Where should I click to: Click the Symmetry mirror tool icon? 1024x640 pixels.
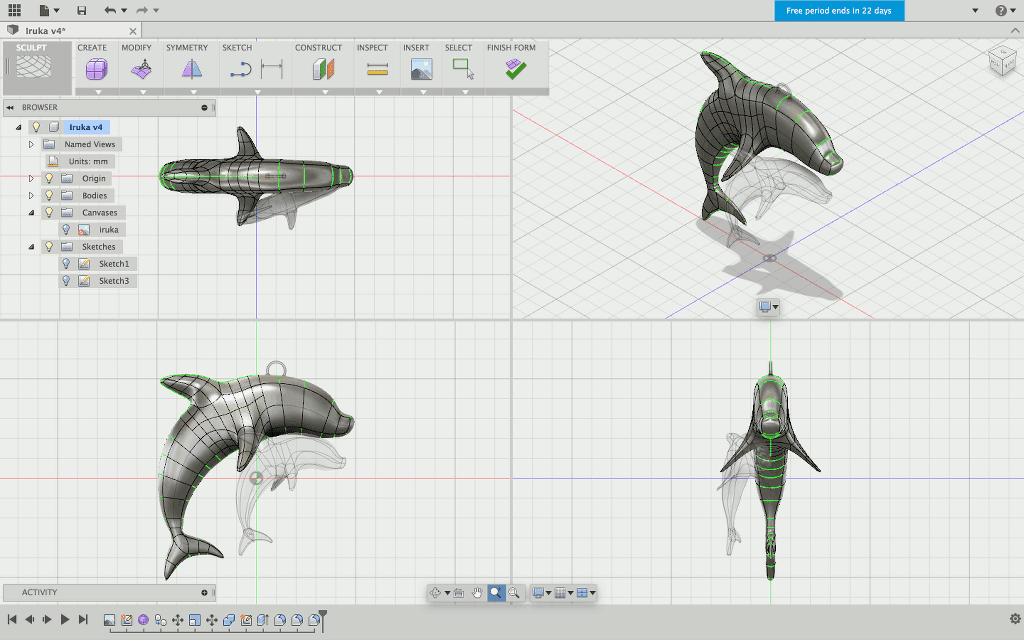coord(191,69)
